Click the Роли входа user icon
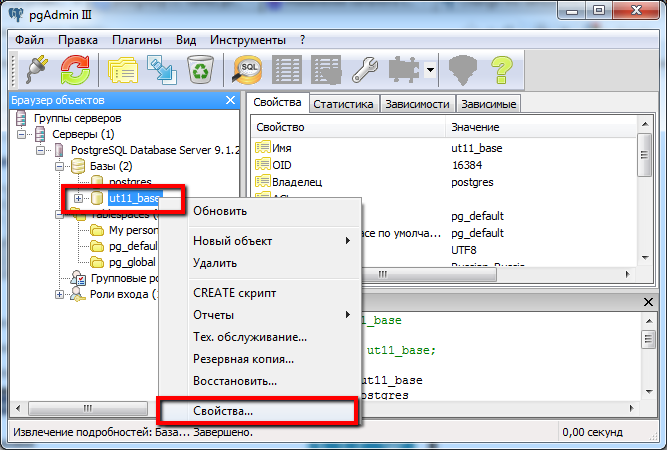 (78, 294)
